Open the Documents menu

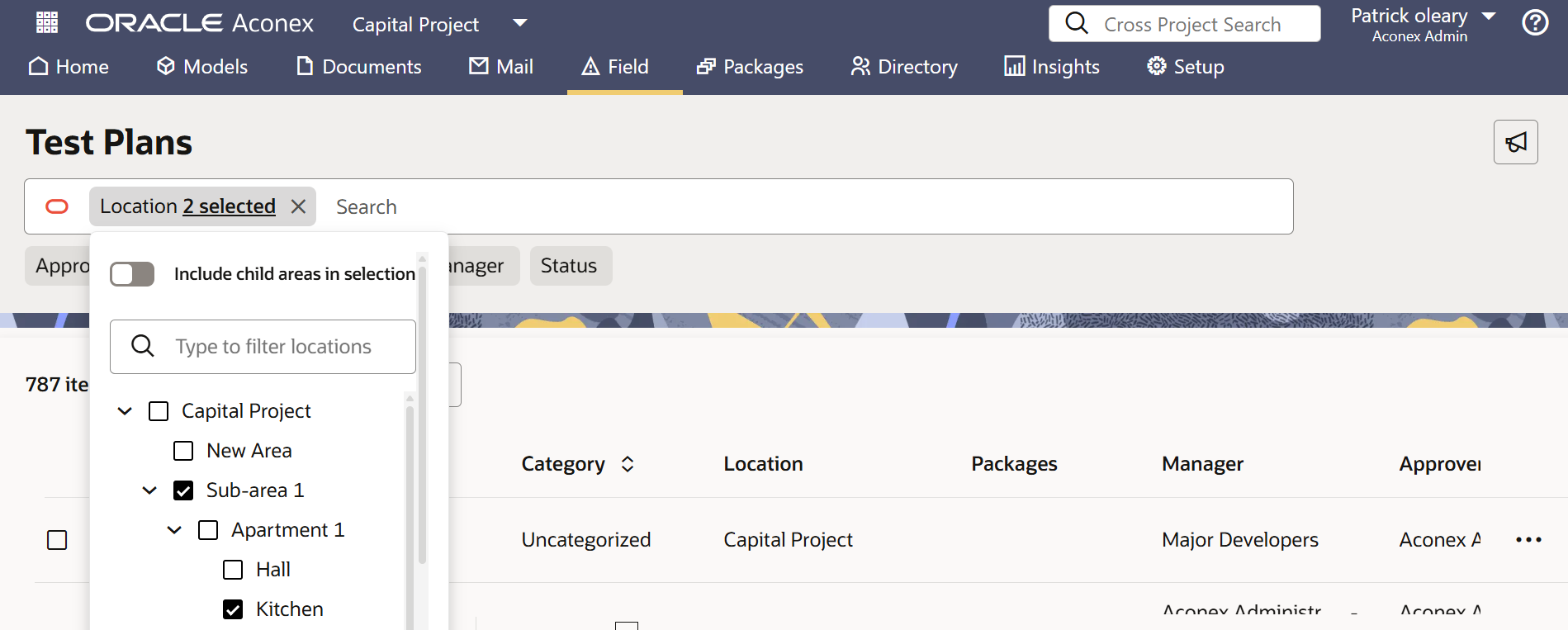pyautogui.click(x=359, y=67)
